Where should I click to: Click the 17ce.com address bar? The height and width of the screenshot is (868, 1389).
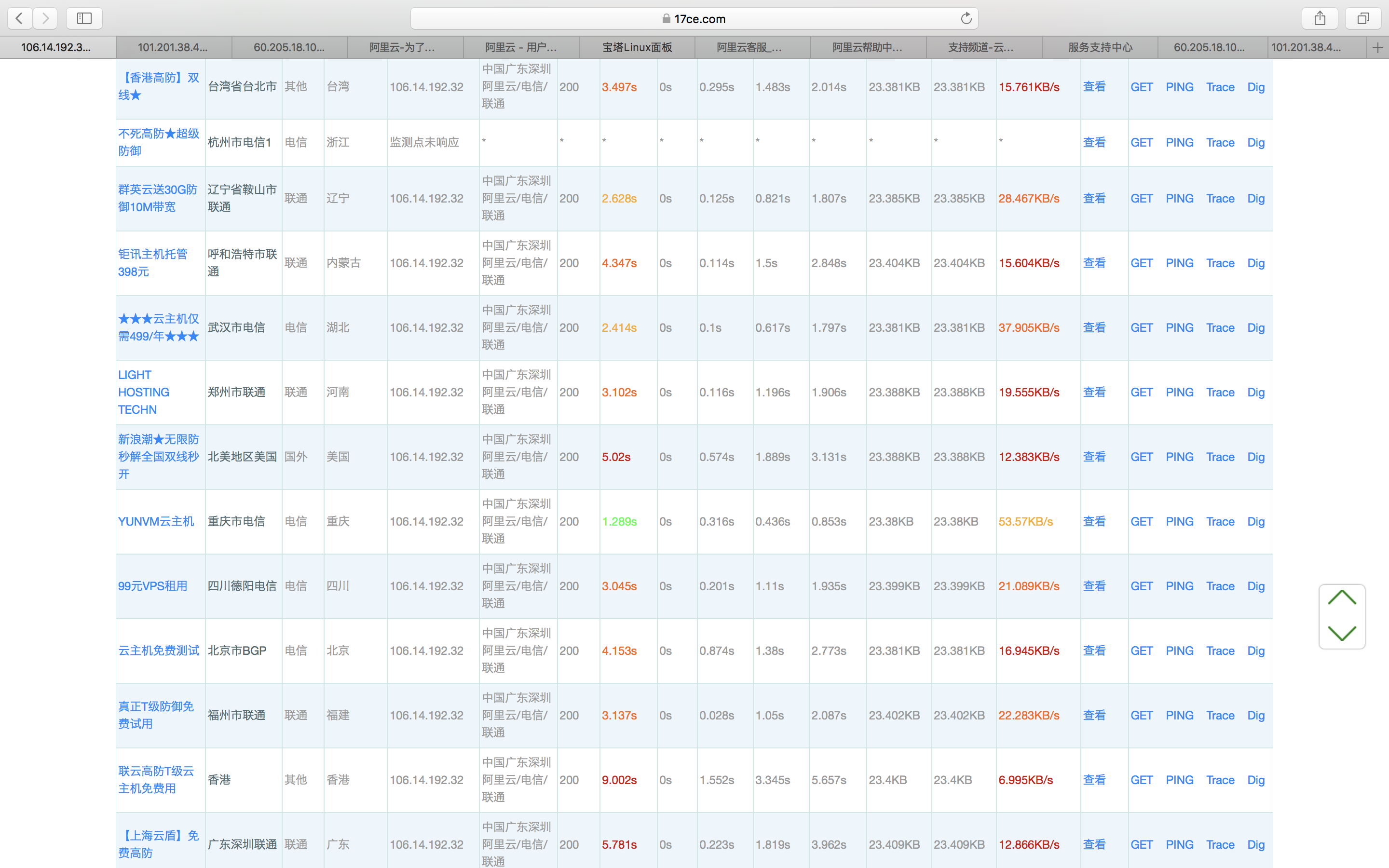[694, 18]
